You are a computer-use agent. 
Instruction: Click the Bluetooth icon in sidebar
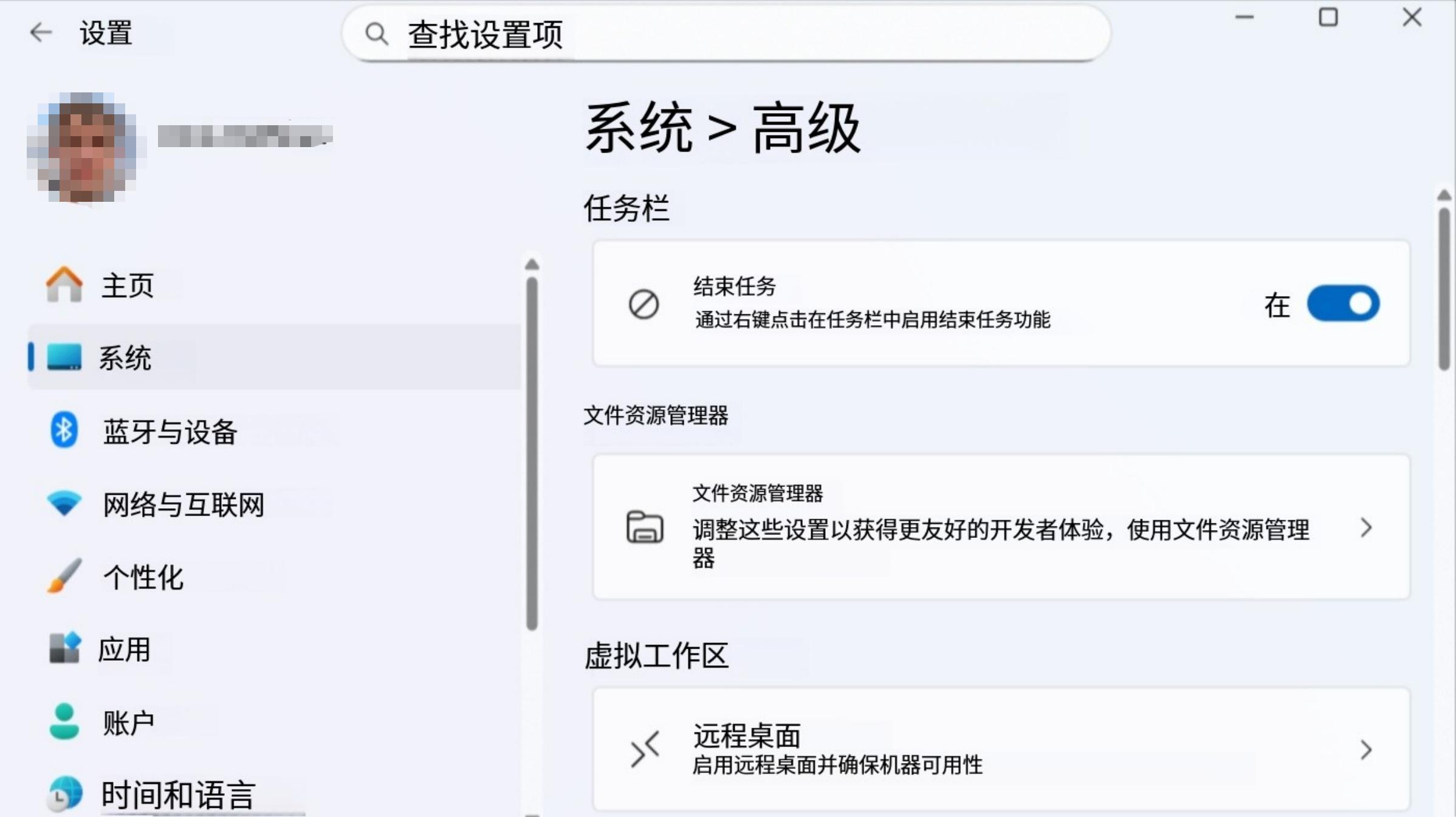(x=64, y=430)
